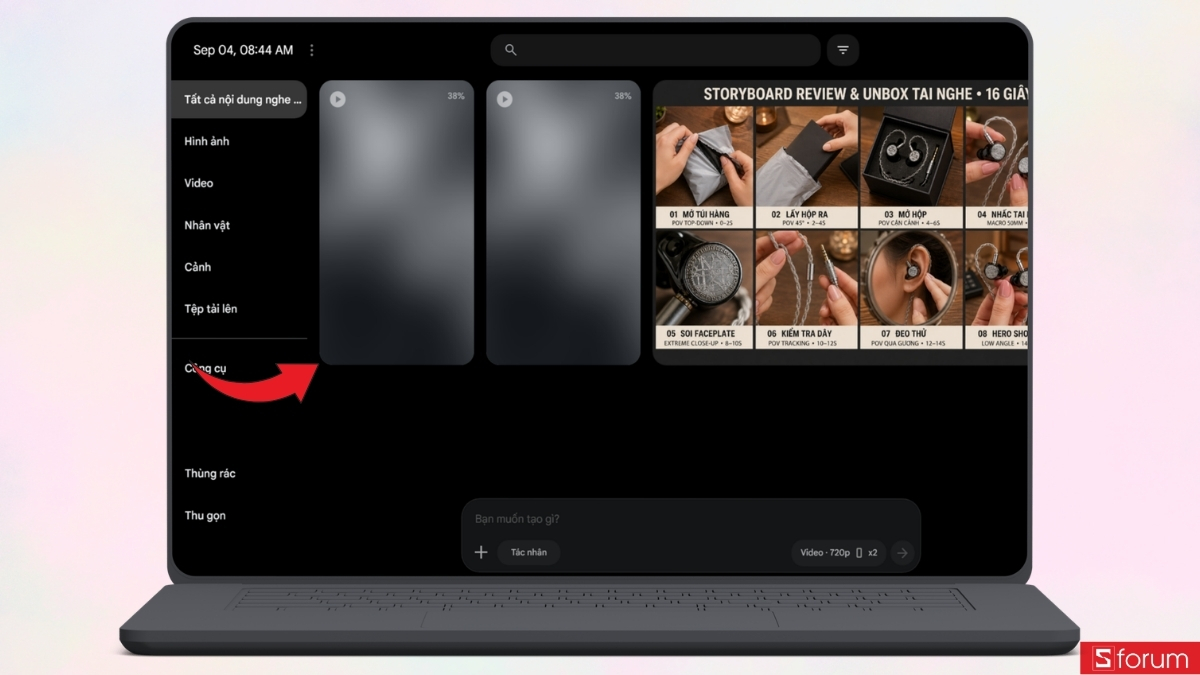Image resolution: width=1200 pixels, height=675 pixels.
Task: Collapse sidebar with Thu gọn
Action: (x=205, y=515)
